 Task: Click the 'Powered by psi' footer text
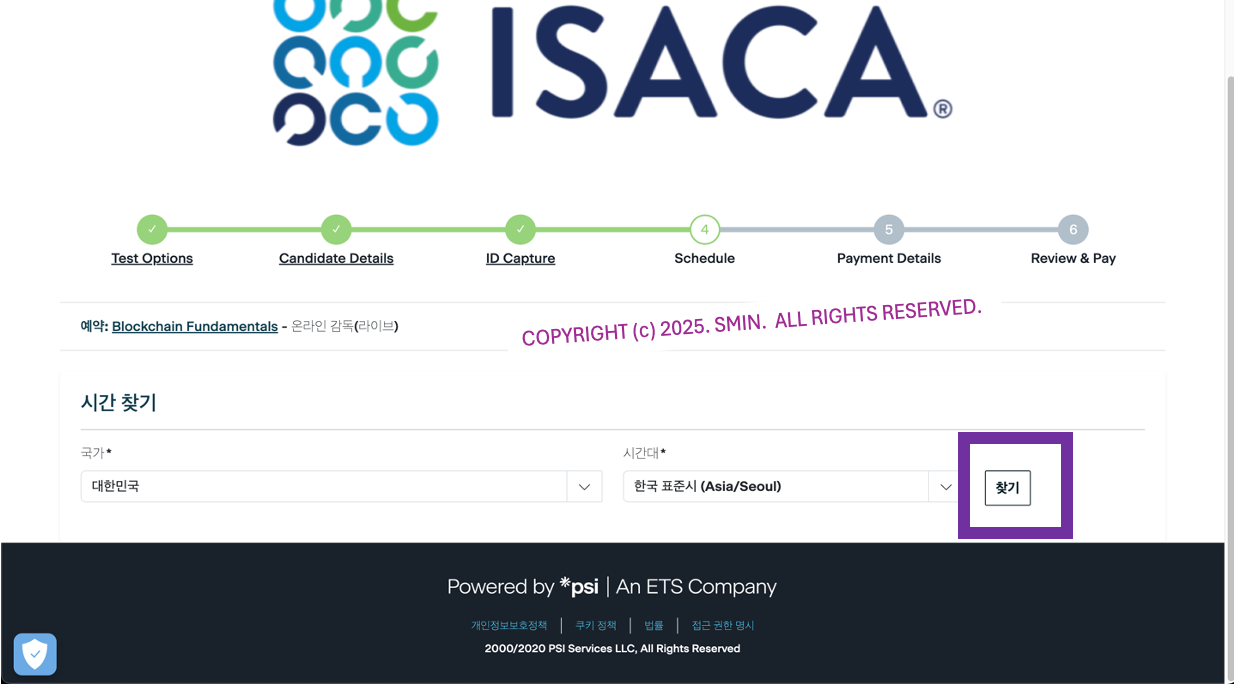[x=612, y=587]
